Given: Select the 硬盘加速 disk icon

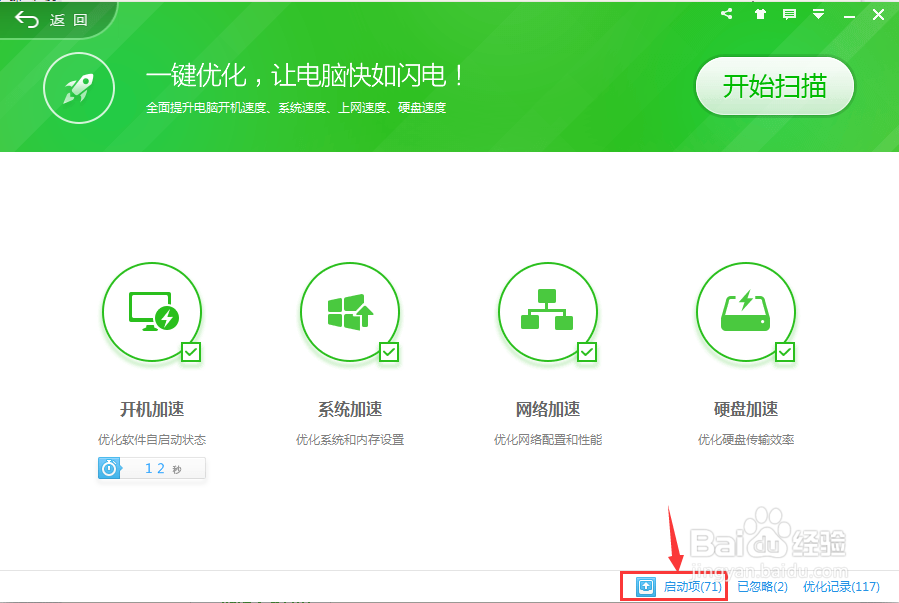Looking at the screenshot, I should point(746,311).
